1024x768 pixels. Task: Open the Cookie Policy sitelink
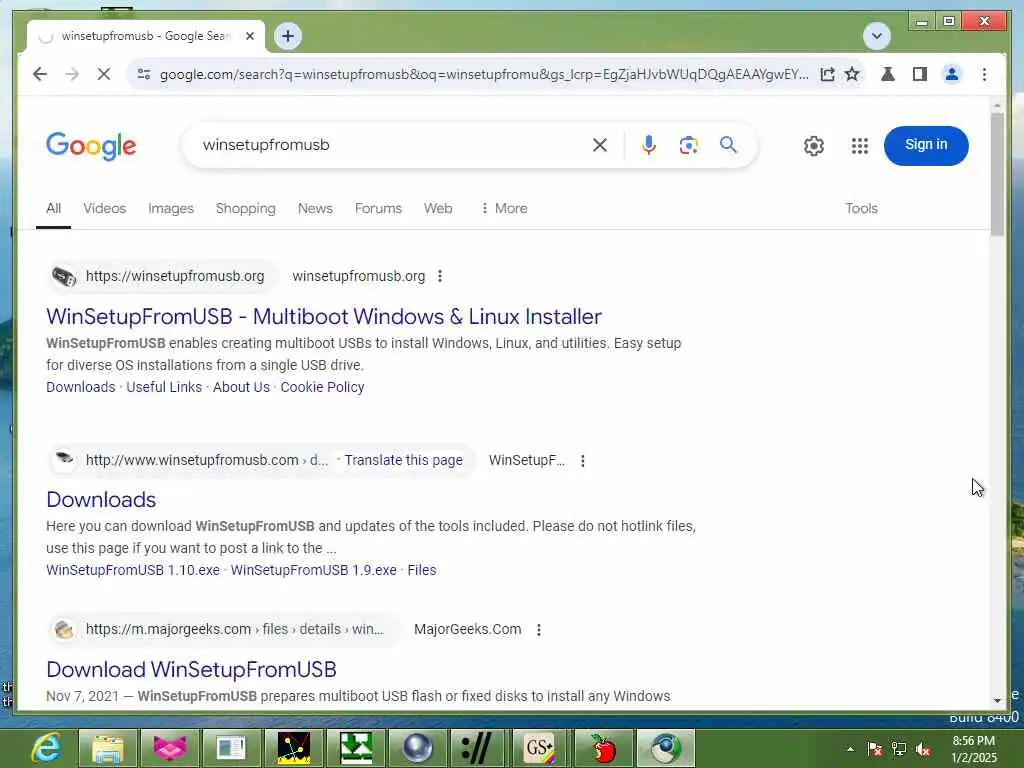[x=322, y=387]
